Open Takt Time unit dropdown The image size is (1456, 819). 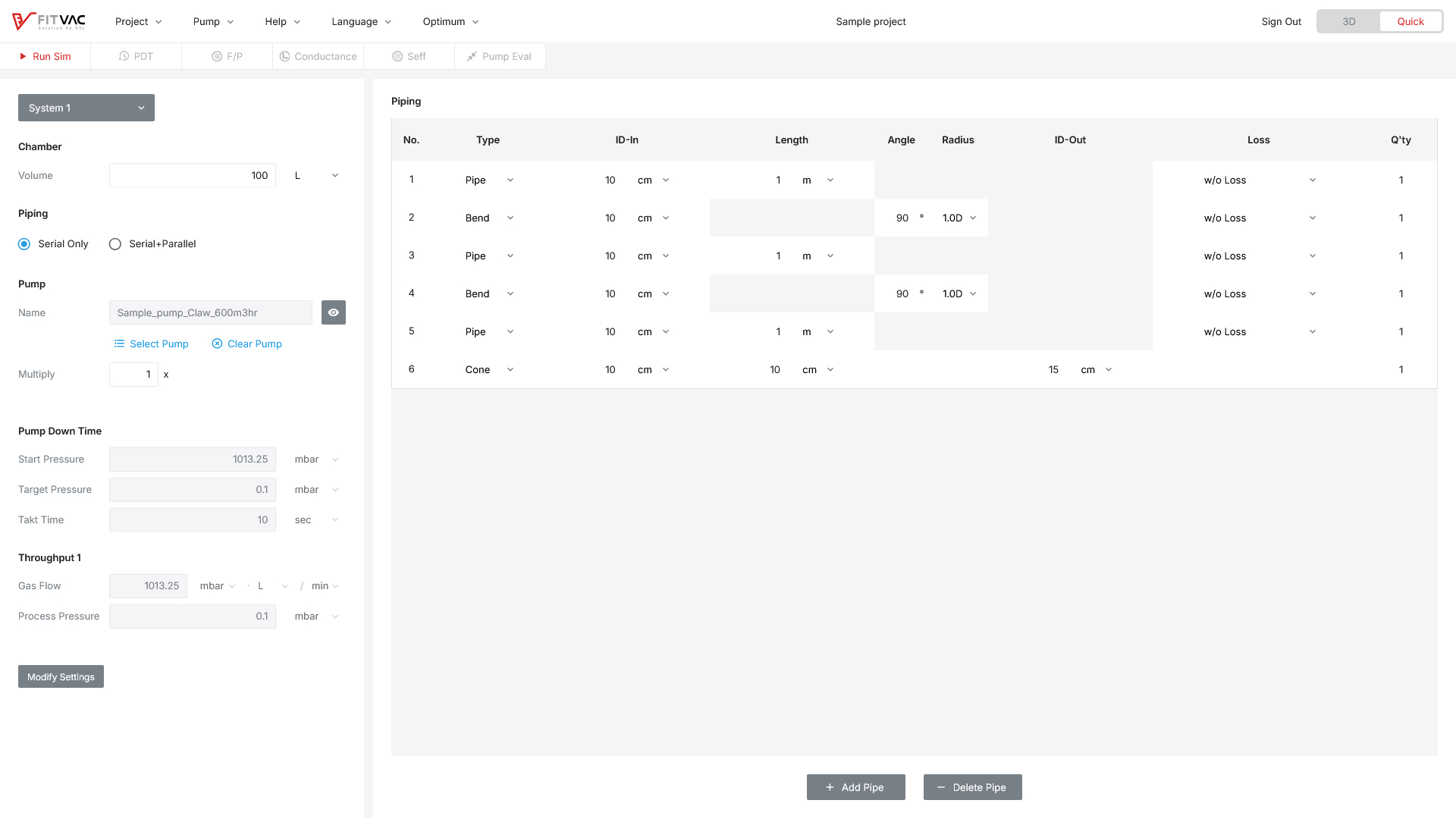tap(315, 520)
